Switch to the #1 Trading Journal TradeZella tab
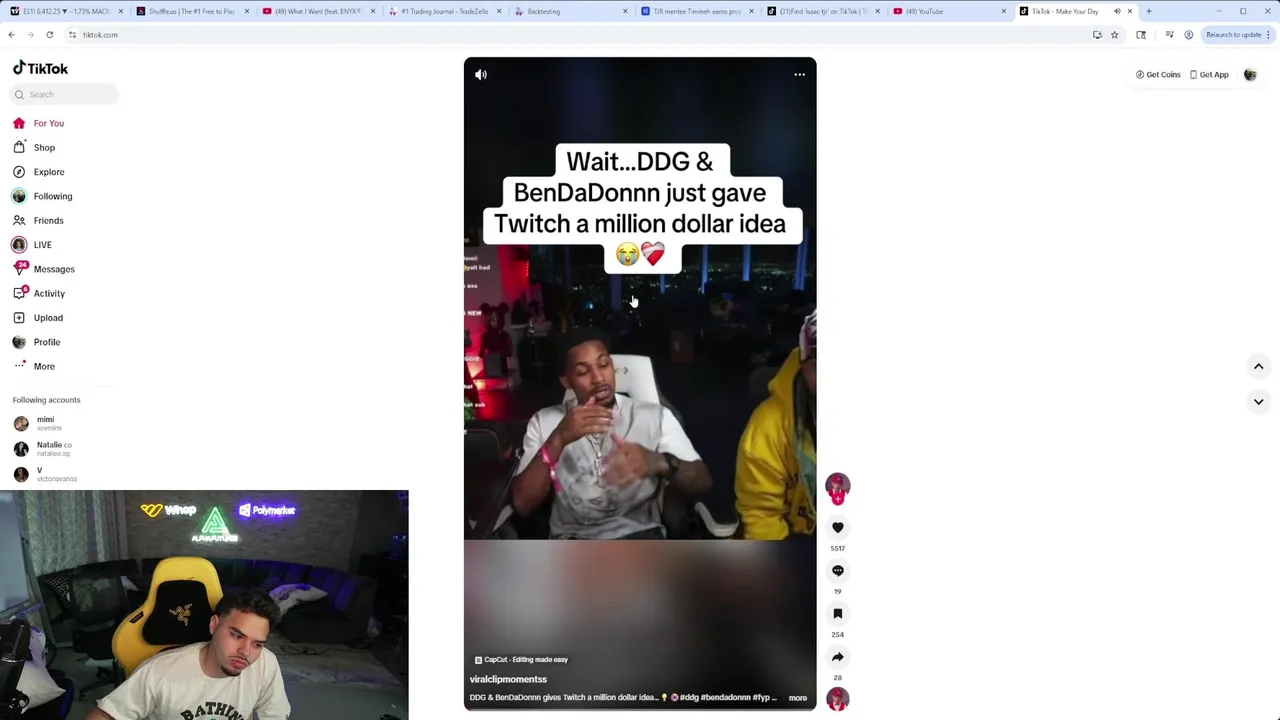Image resolution: width=1280 pixels, height=720 pixels. point(444,11)
